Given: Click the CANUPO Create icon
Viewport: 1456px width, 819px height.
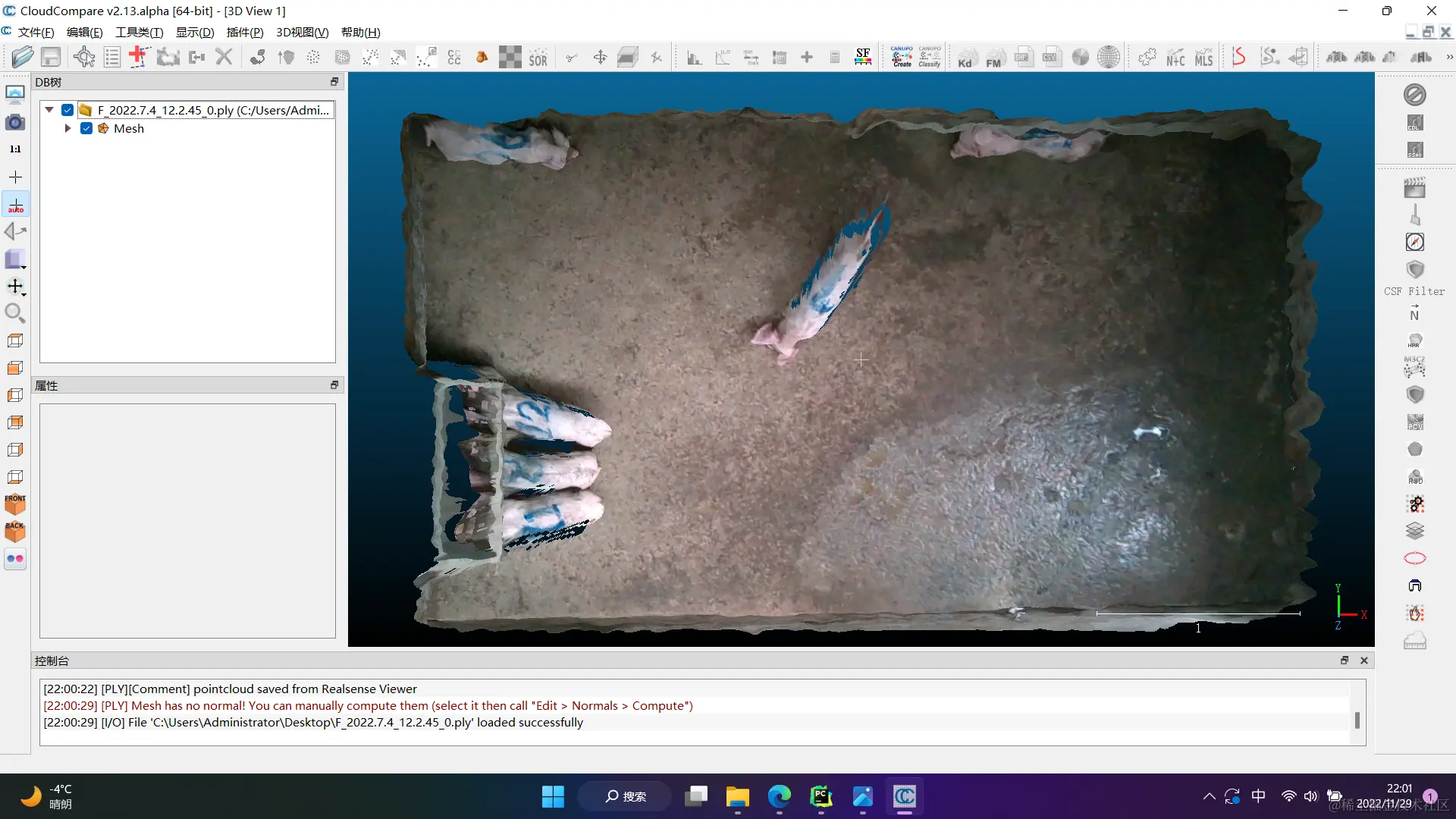Looking at the screenshot, I should click(902, 57).
